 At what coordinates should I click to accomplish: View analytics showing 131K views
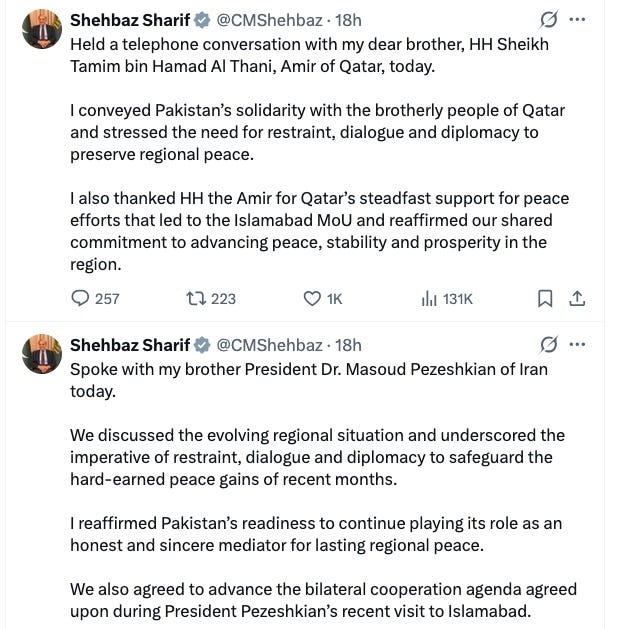click(447, 299)
